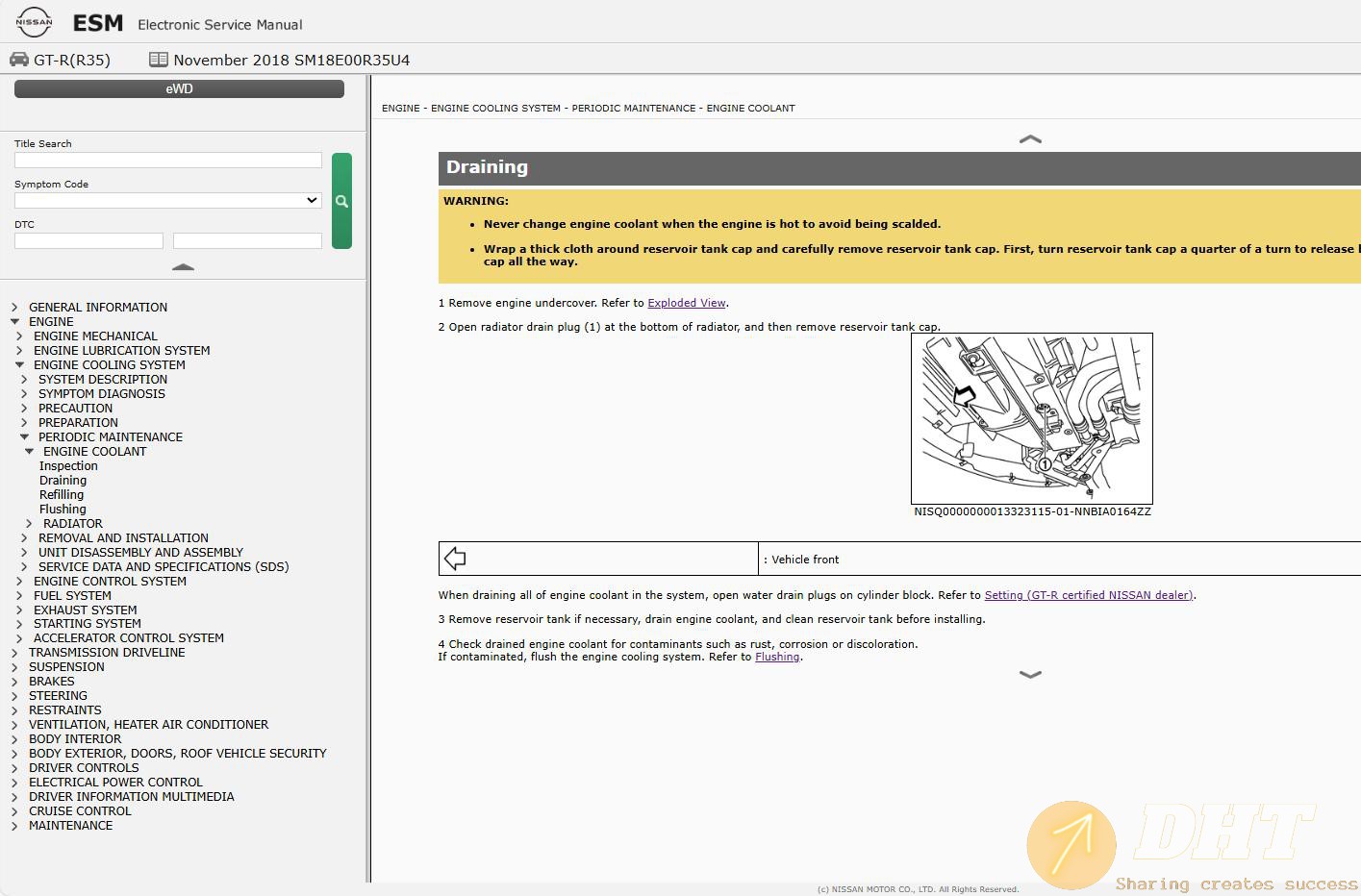Viewport: 1361px width, 896px height.
Task: Open SERVICE DATA AND SPECIFICATIONS (SDS)
Action: [x=164, y=567]
